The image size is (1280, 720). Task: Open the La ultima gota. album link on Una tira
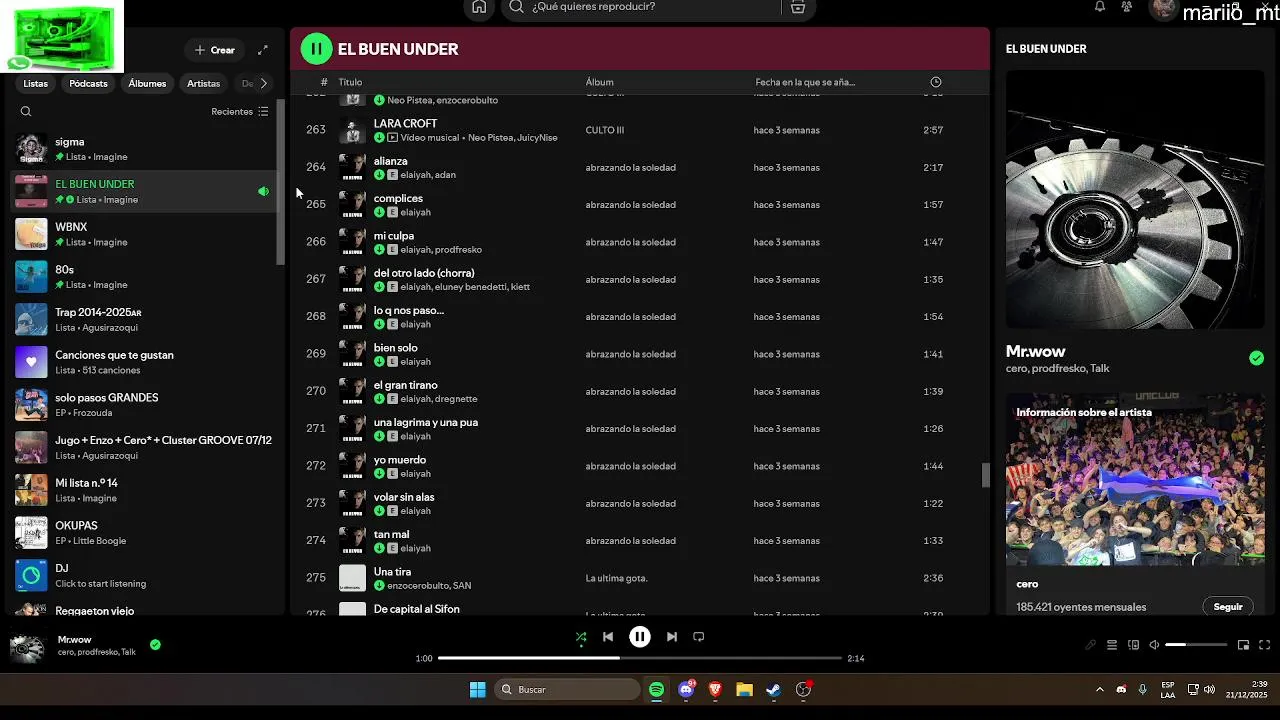pyautogui.click(x=617, y=578)
